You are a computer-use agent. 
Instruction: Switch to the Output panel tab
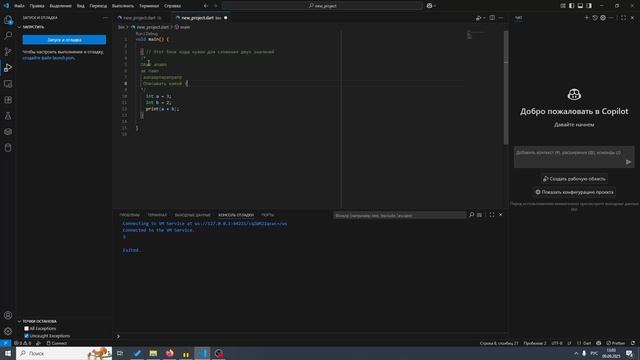point(192,215)
